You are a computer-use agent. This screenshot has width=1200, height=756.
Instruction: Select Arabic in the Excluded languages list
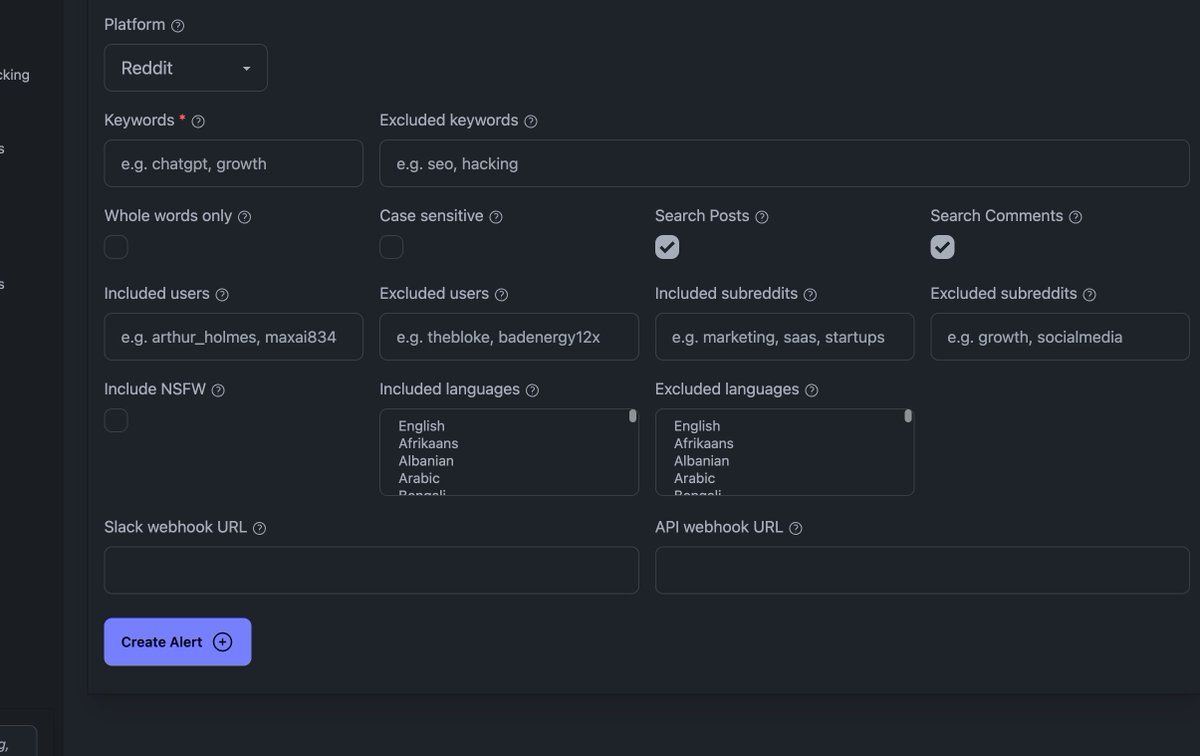pos(695,478)
